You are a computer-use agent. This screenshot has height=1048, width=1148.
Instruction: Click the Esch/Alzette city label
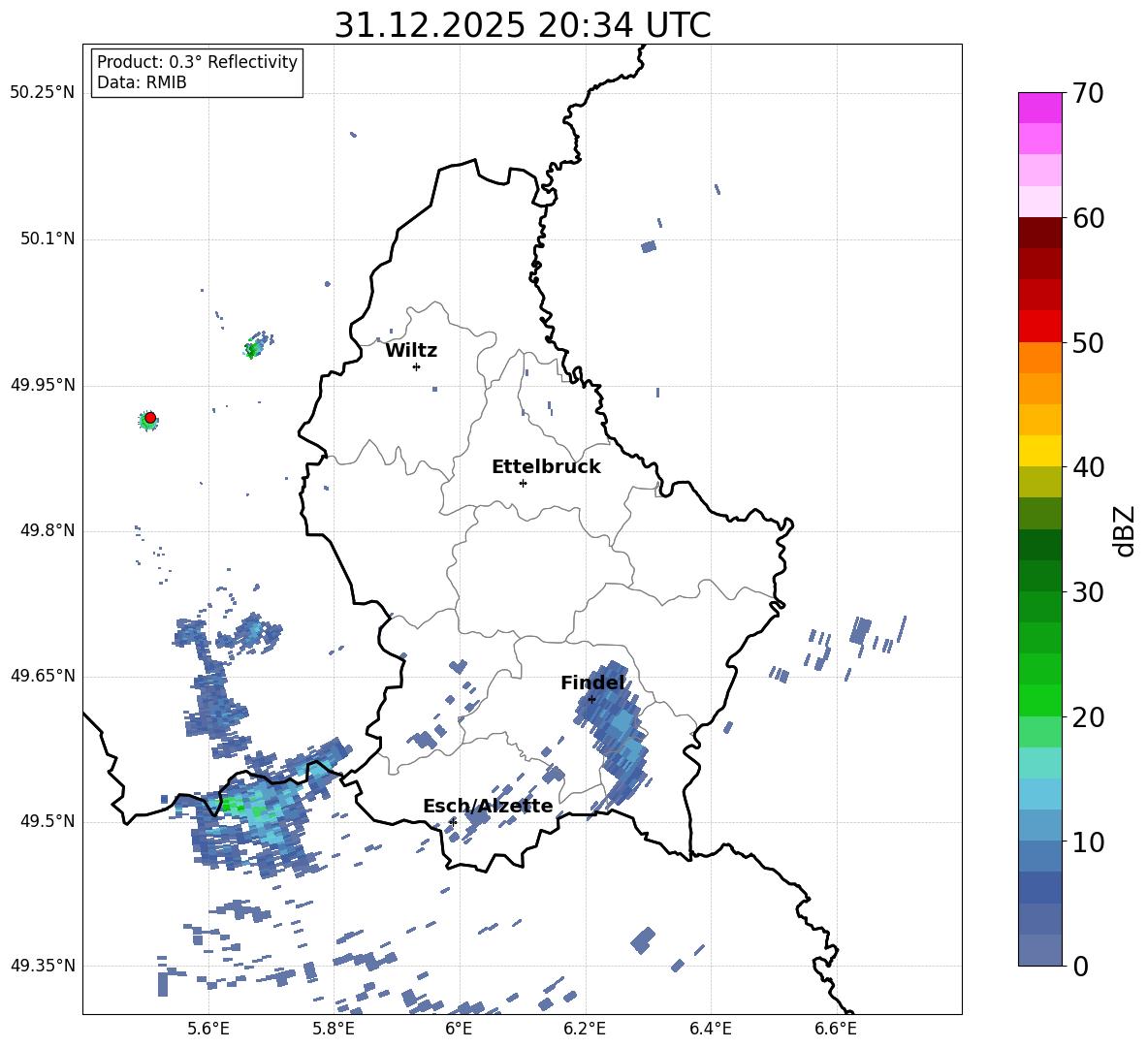tap(488, 807)
